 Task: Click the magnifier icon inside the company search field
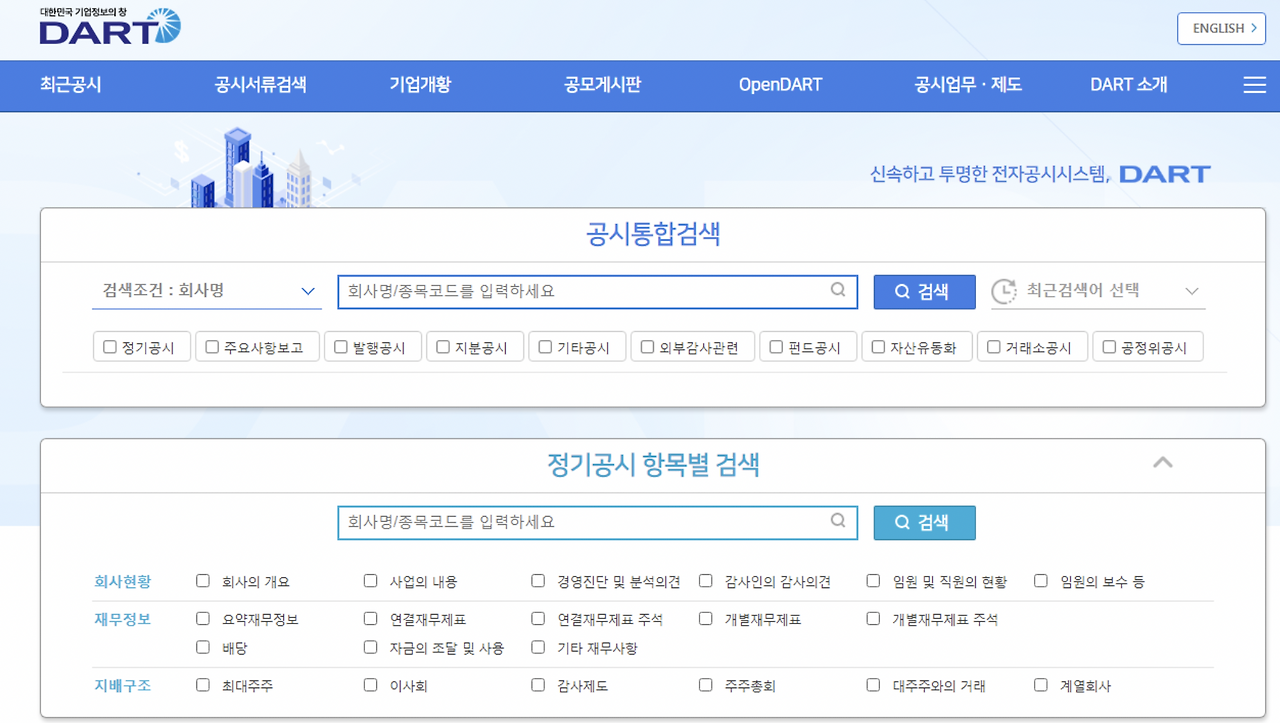(x=838, y=291)
